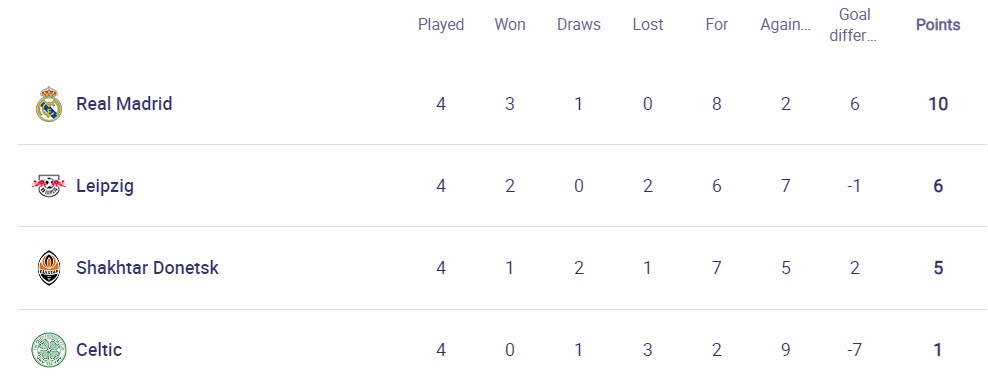Screen dimensions: 988x383
Task: Select the Played column header
Action: pos(441,25)
